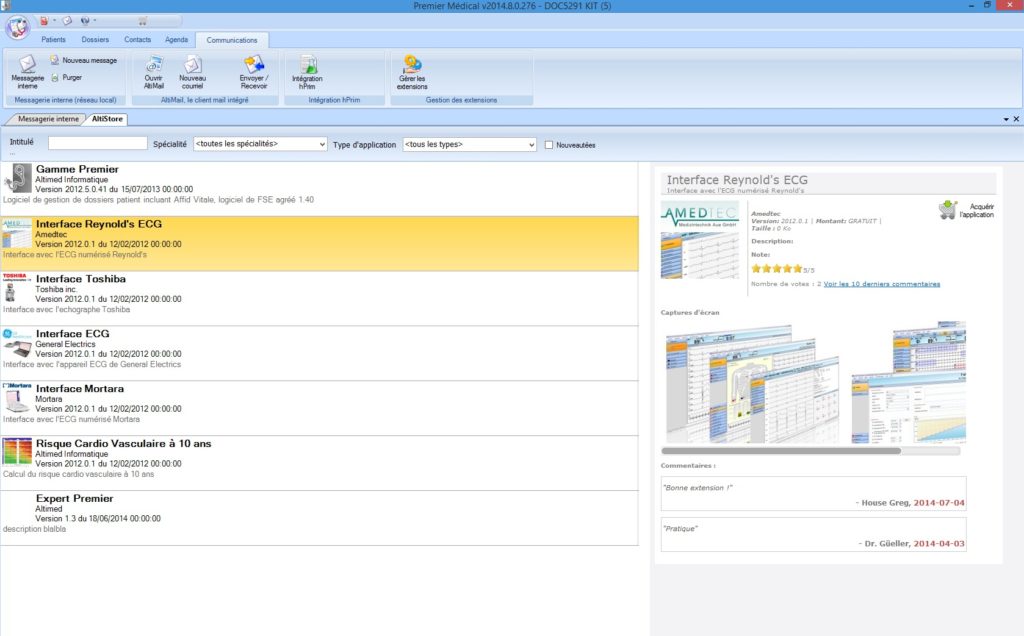Switch to the Dossiers ribbon tab
Viewport: 1024px width, 636px height.
pos(95,40)
